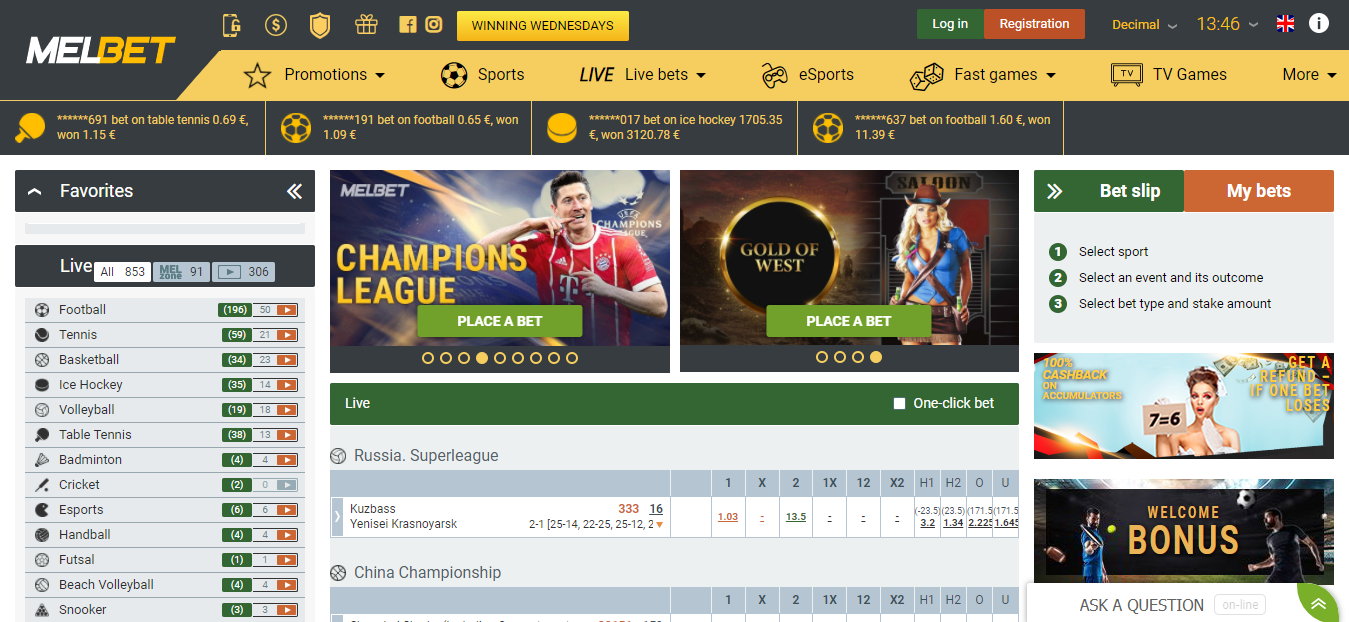Open the Instagram icon
The height and width of the screenshot is (622, 1349).
coord(434,25)
